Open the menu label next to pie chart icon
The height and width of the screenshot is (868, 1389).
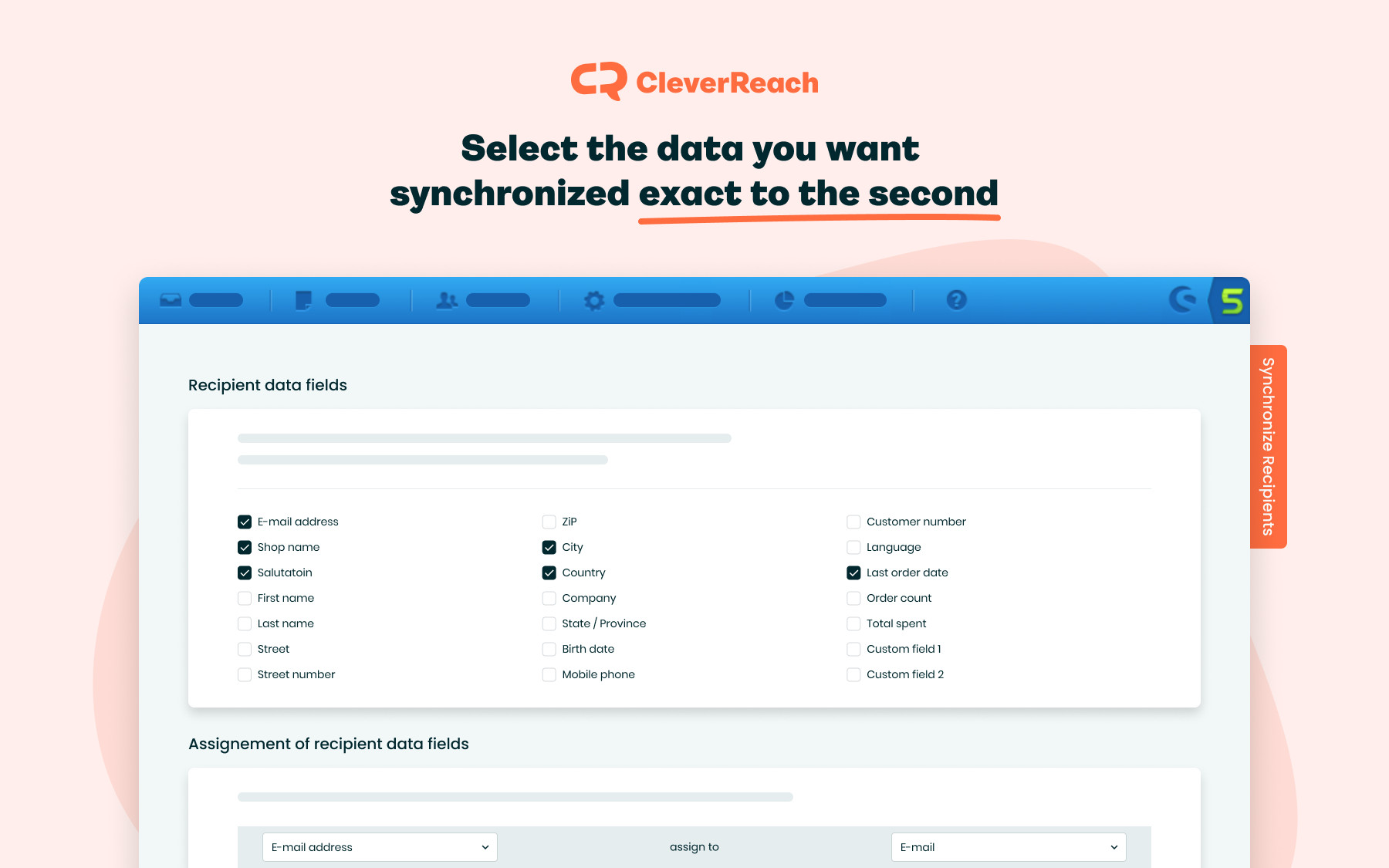pos(845,300)
